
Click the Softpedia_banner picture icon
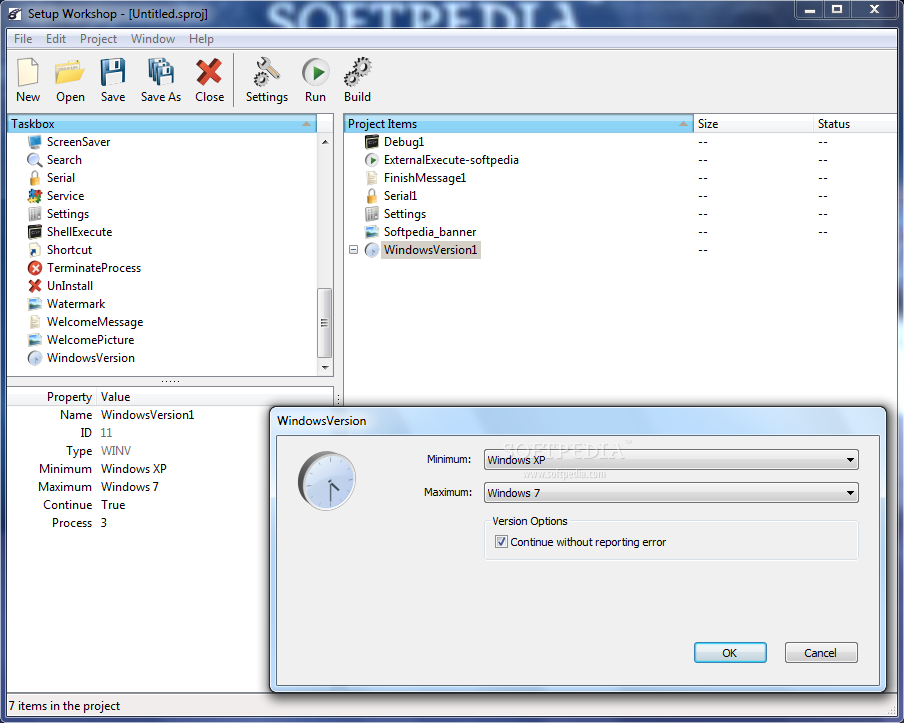point(372,232)
